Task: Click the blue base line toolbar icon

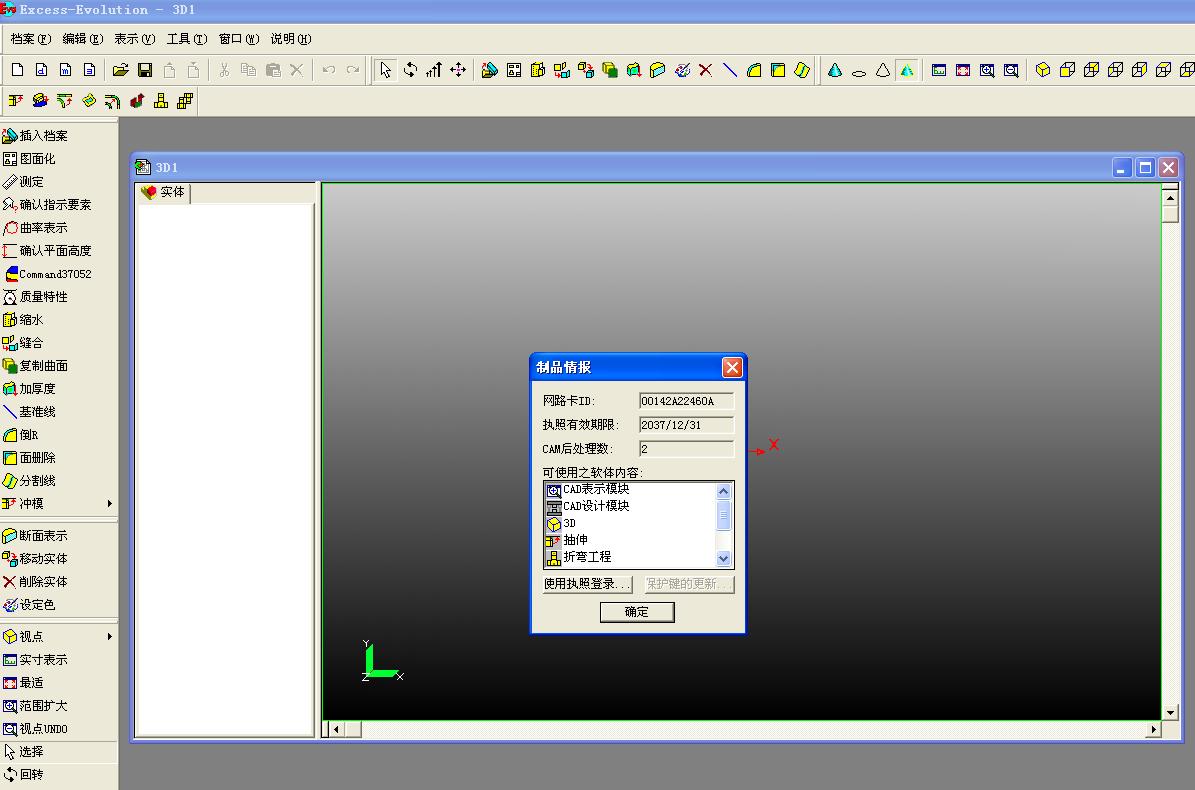Action: [x=729, y=70]
